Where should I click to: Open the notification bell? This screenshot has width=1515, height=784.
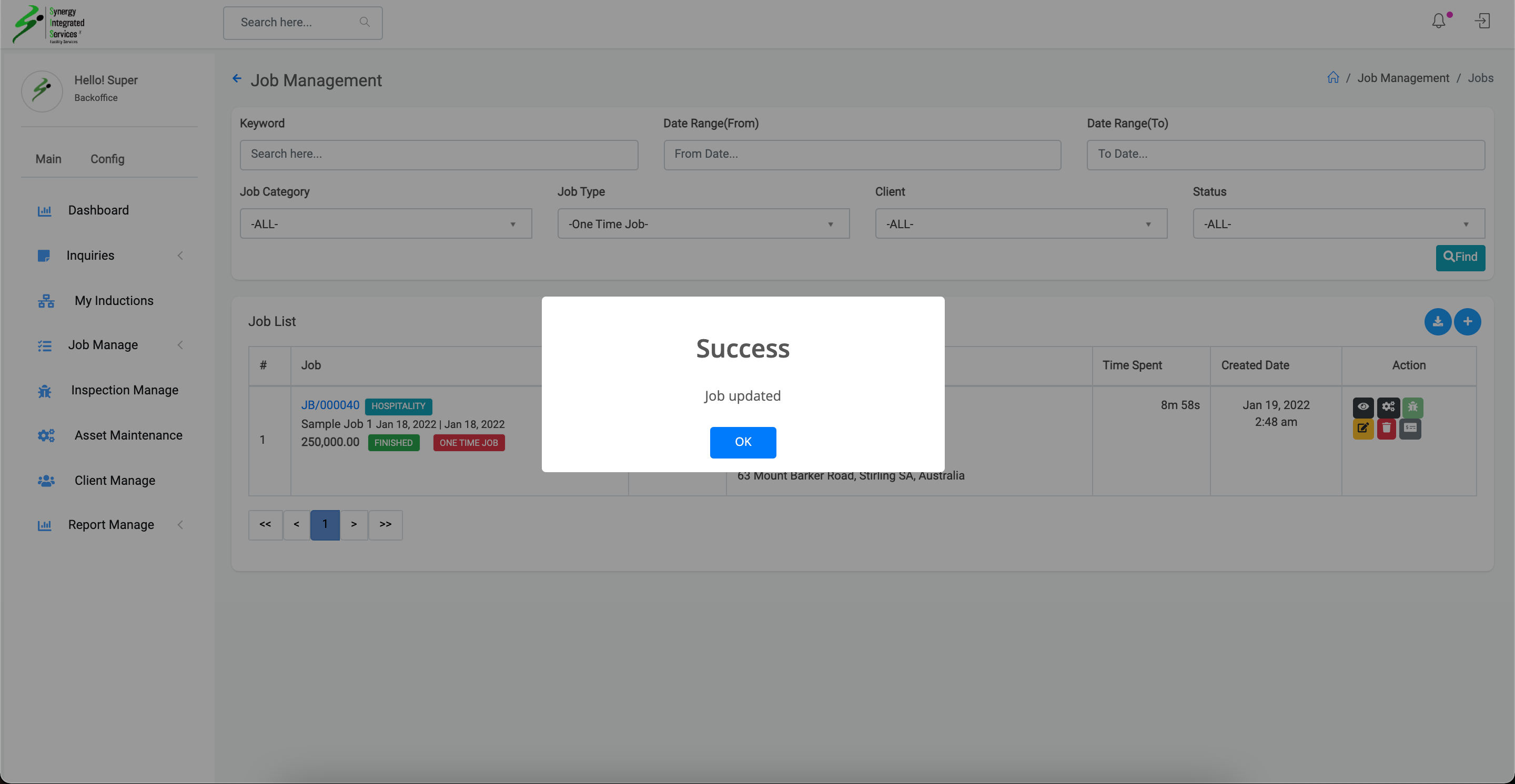[x=1439, y=22]
